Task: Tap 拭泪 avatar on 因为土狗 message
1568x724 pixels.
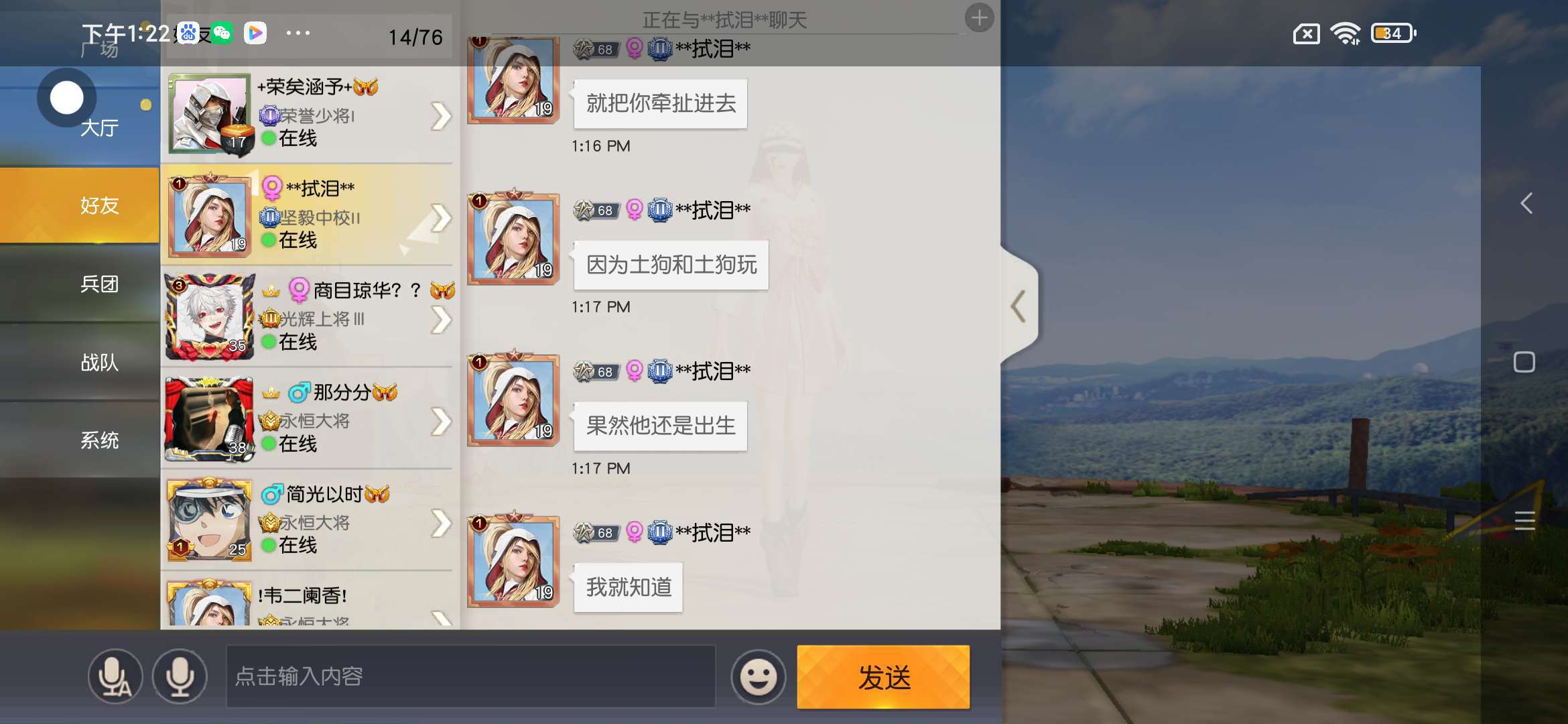Action: (514, 237)
